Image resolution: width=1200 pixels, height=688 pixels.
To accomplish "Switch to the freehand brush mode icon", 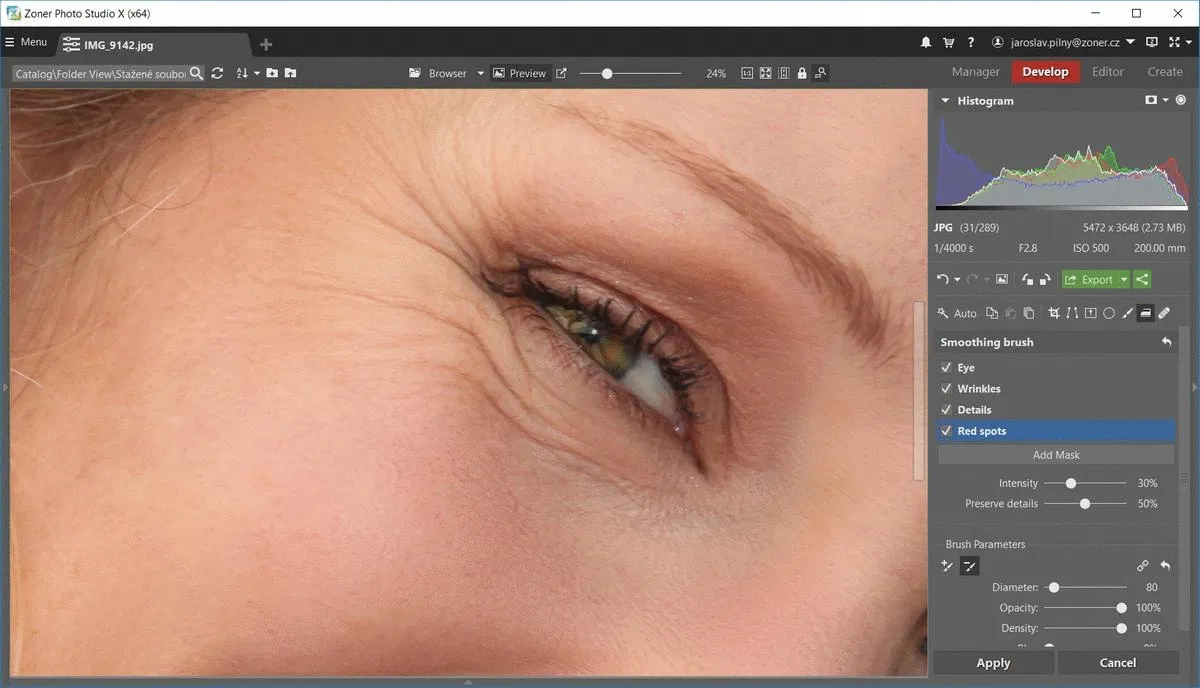I will pos(947,566).
